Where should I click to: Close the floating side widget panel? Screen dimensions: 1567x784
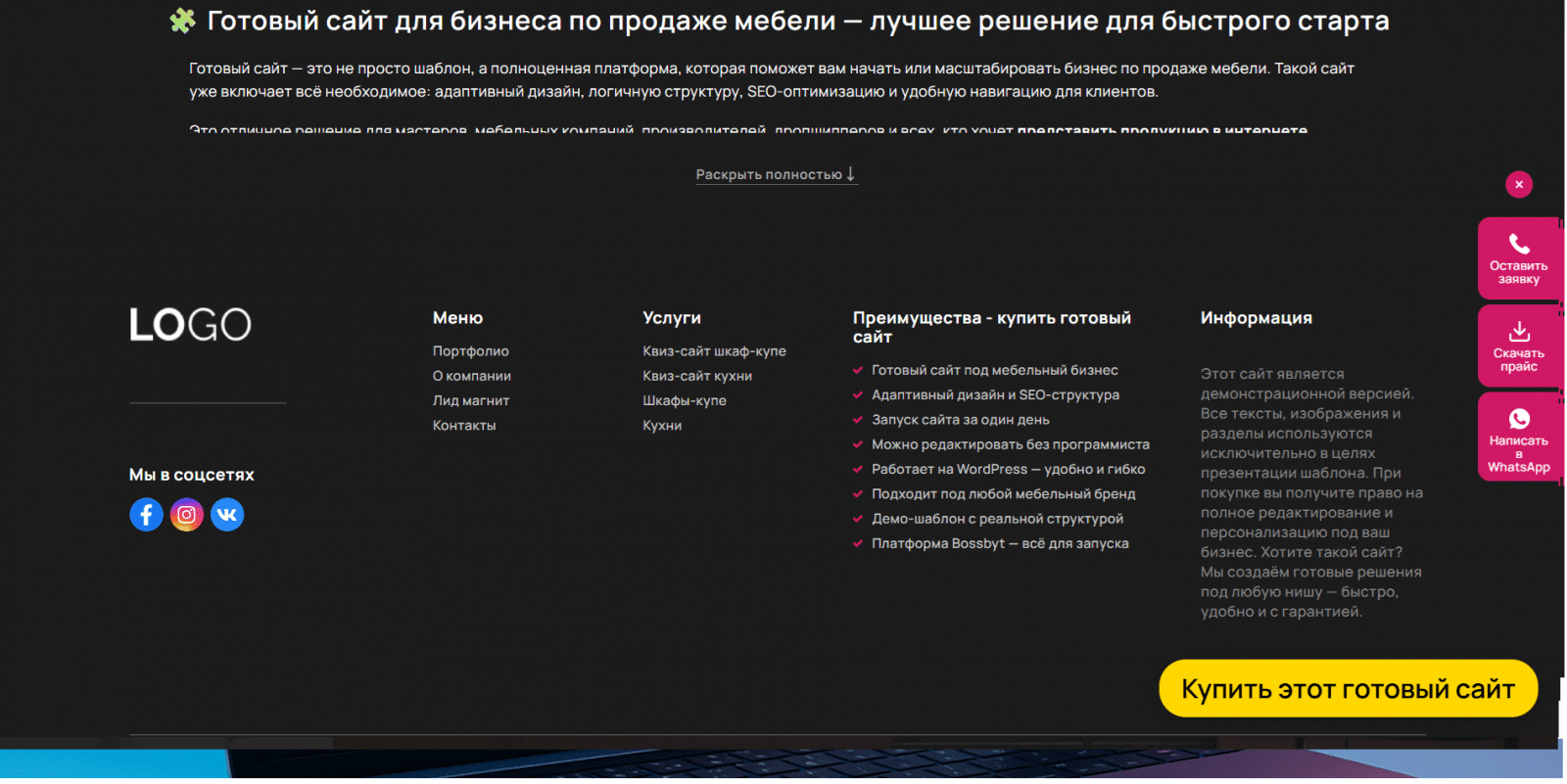coord(1518,185)
